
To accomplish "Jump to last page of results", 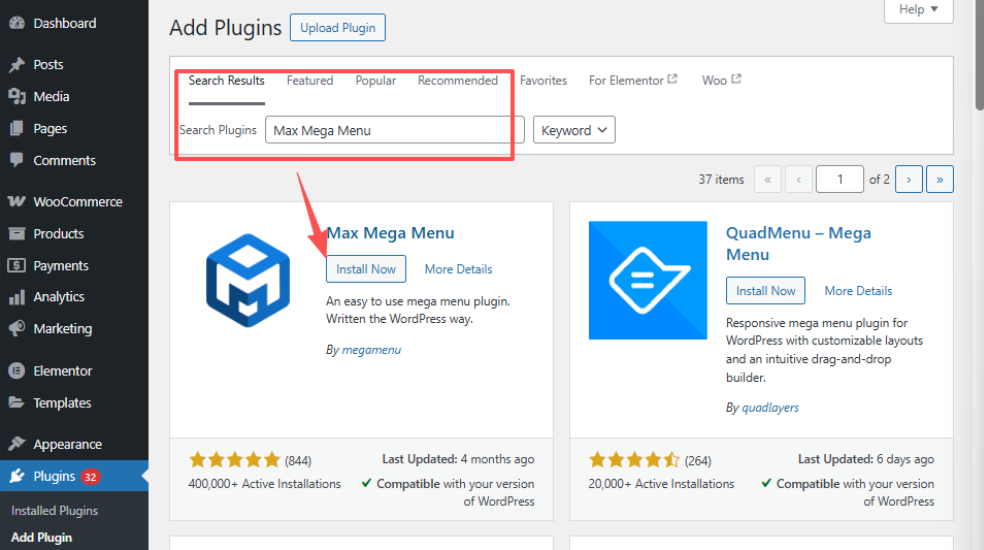I will [940, 179].
